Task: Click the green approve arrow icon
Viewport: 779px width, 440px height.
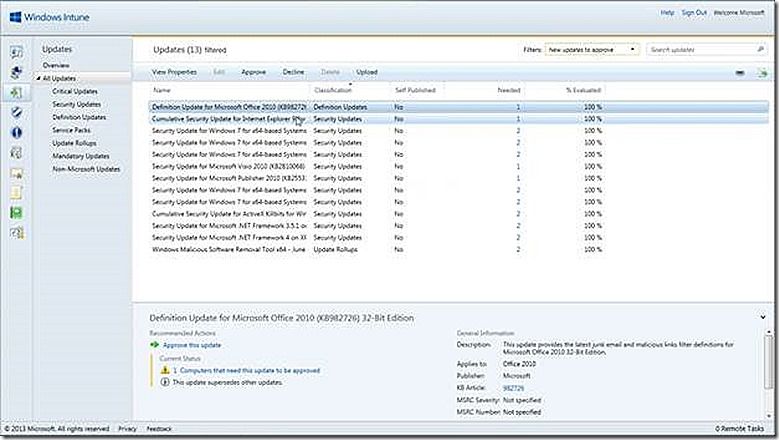Action: [x=155, y=345]
